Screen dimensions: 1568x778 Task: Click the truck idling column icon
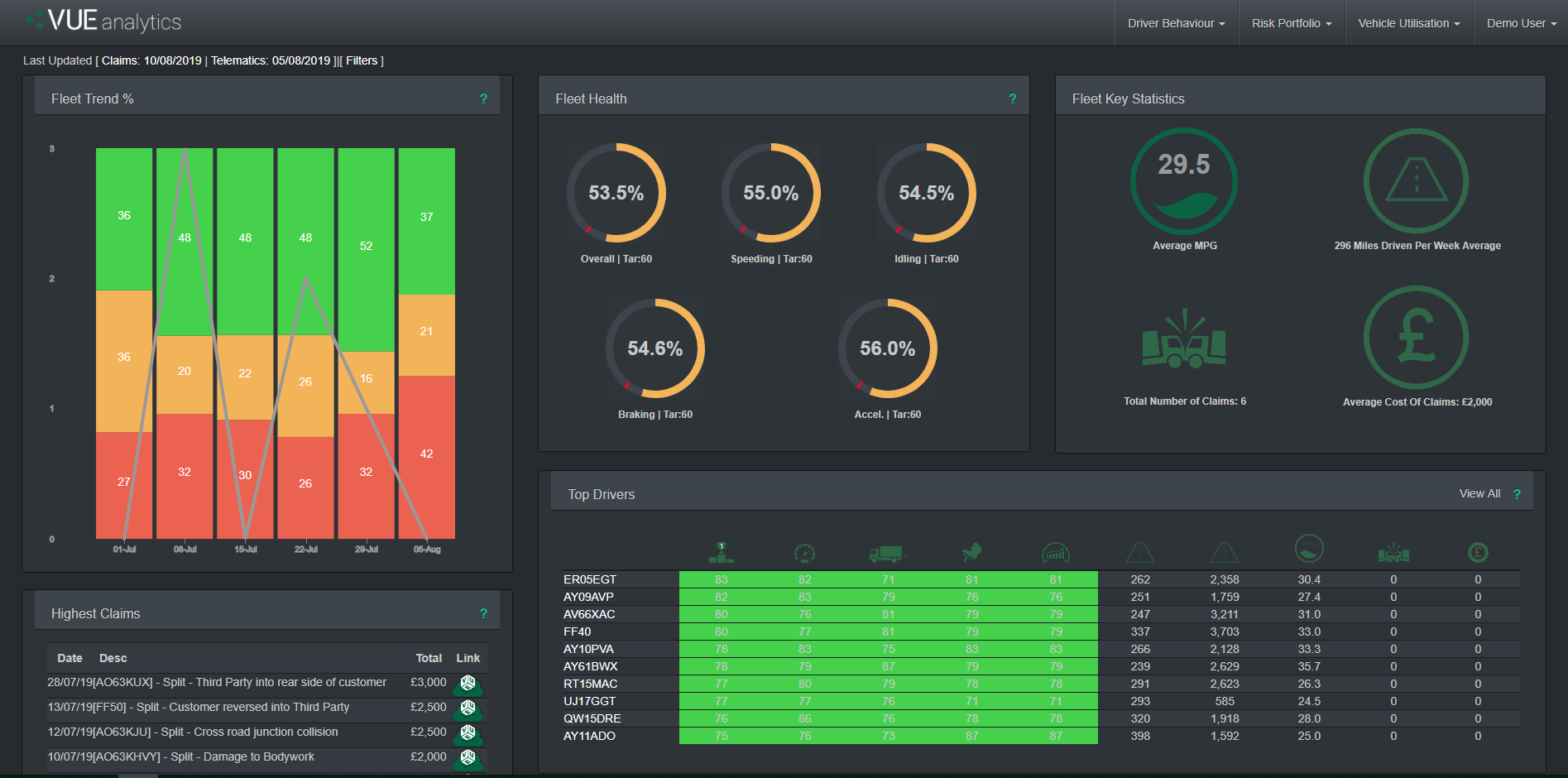(887, 554)
